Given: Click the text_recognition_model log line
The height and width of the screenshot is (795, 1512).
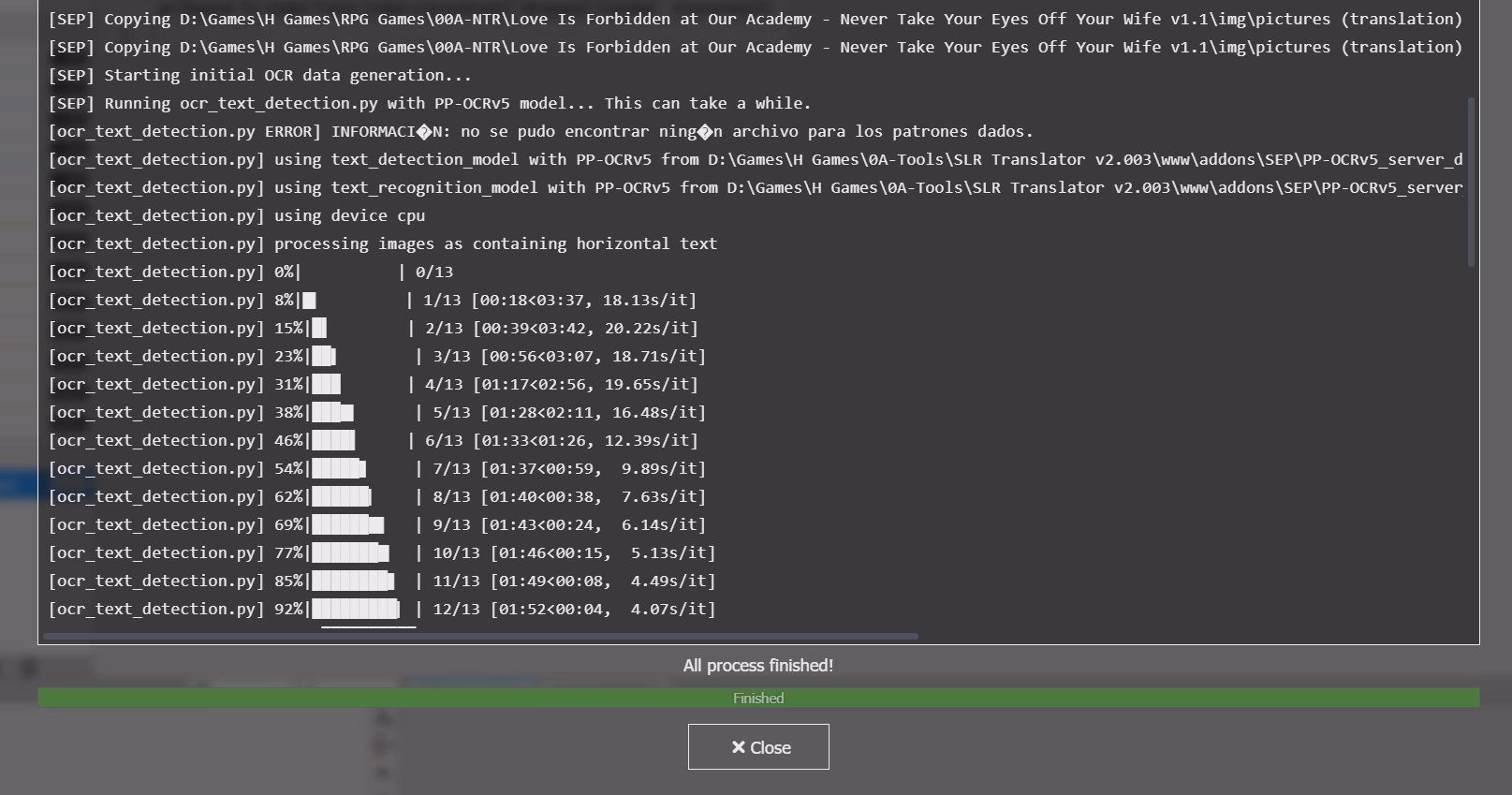Looking at the screenshot, I should coord(755,188).
